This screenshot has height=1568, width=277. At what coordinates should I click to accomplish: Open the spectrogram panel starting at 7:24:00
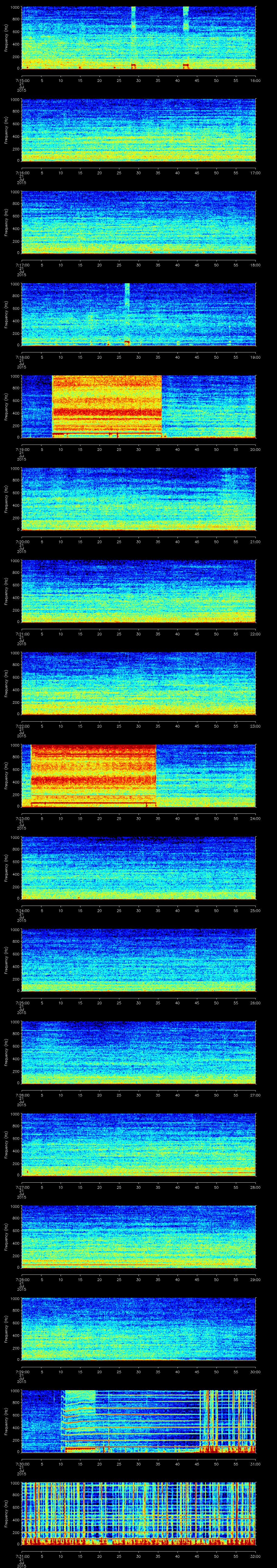coord(139,868)
